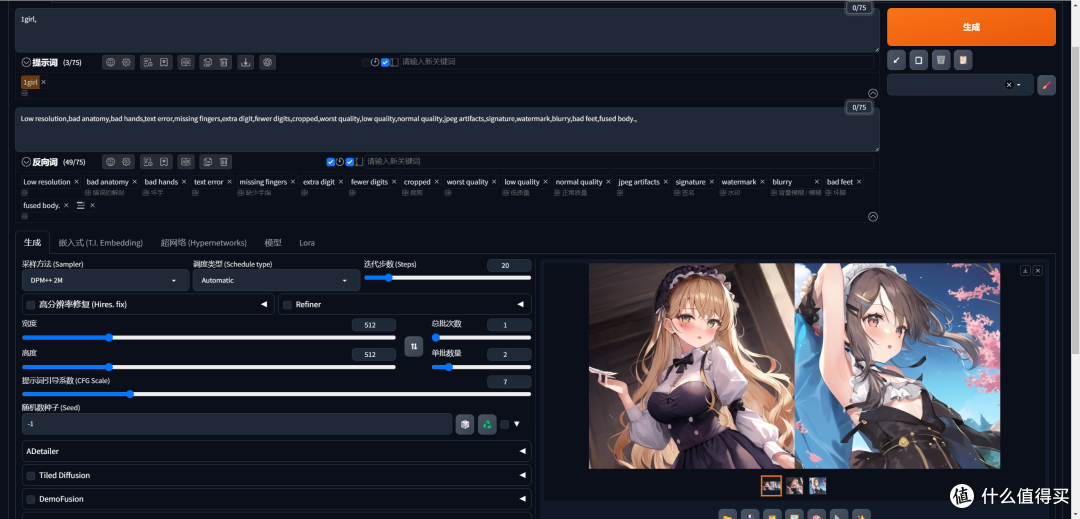This screenshot has width=1080, height=519.
Task: Click the download icon in the 提示词 toolbar
Action: click(245, 62)
